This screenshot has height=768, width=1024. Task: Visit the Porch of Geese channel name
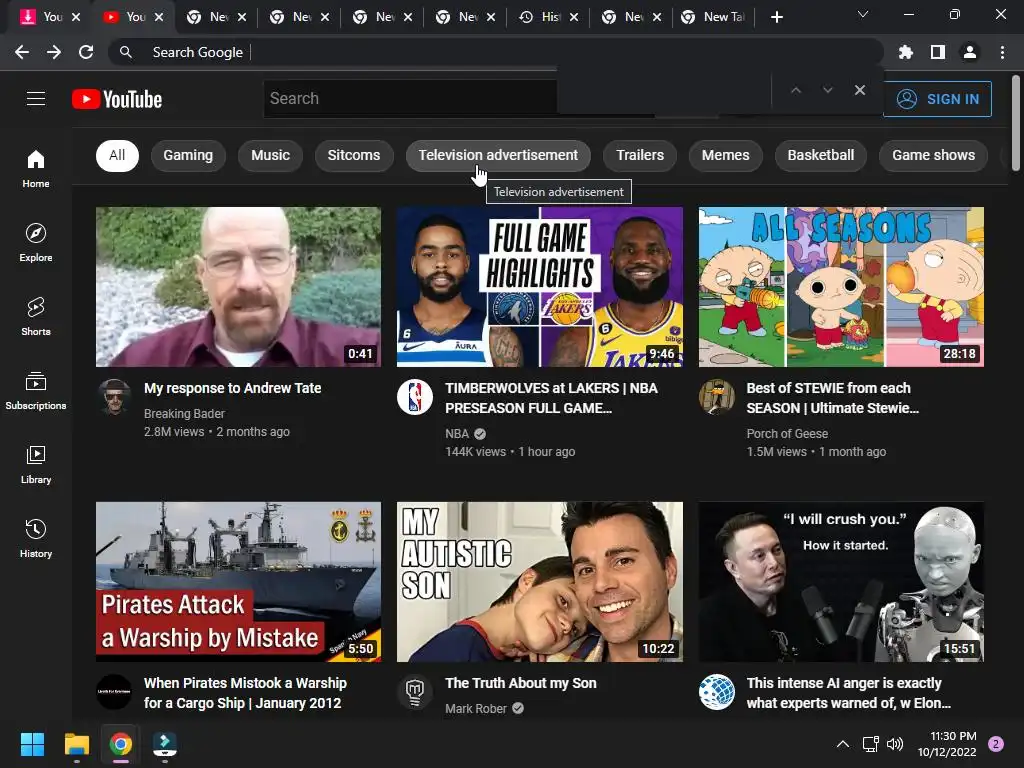[x=787, y=434]
